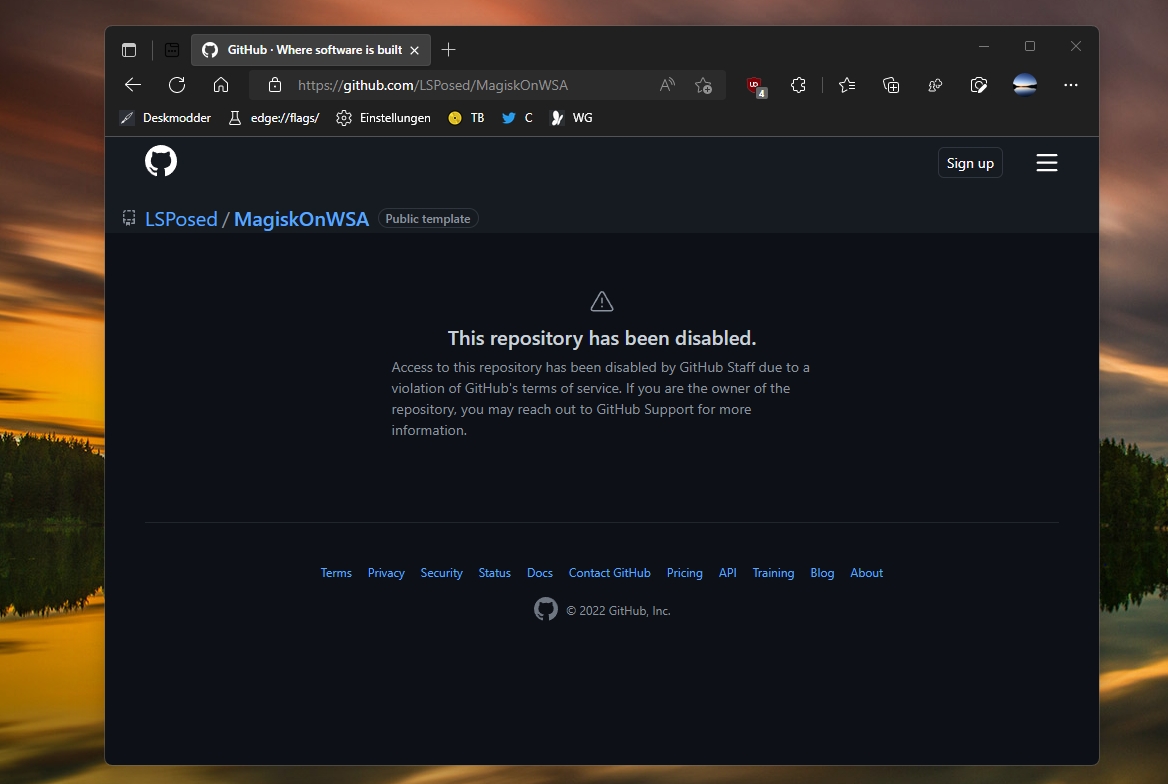Open the Favorites list
This screenshot has width=1168, height=784.
(847, 85)
